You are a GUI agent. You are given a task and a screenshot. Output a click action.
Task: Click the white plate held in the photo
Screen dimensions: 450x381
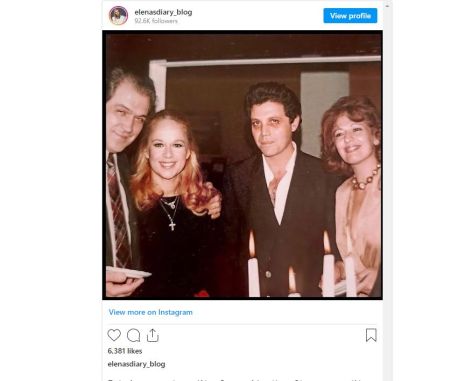click(128, 272)
